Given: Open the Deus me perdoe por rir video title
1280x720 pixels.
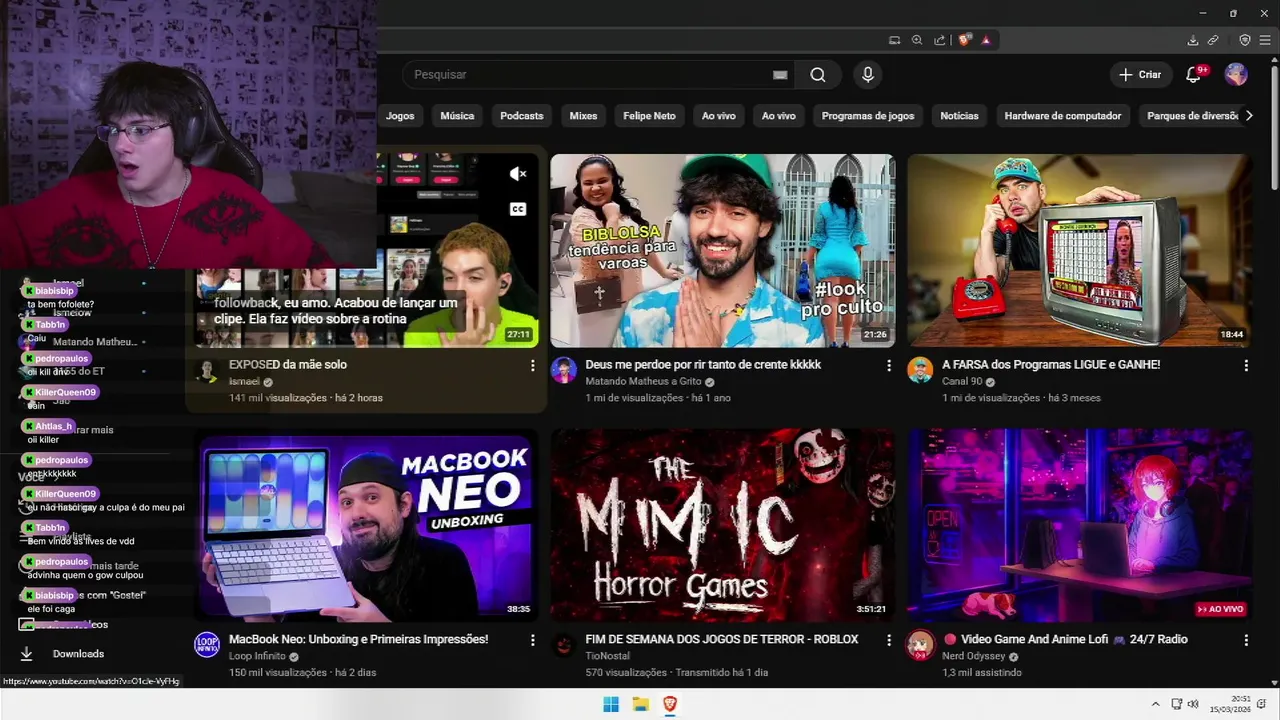Looking at the screenshot, I should 703,365.
